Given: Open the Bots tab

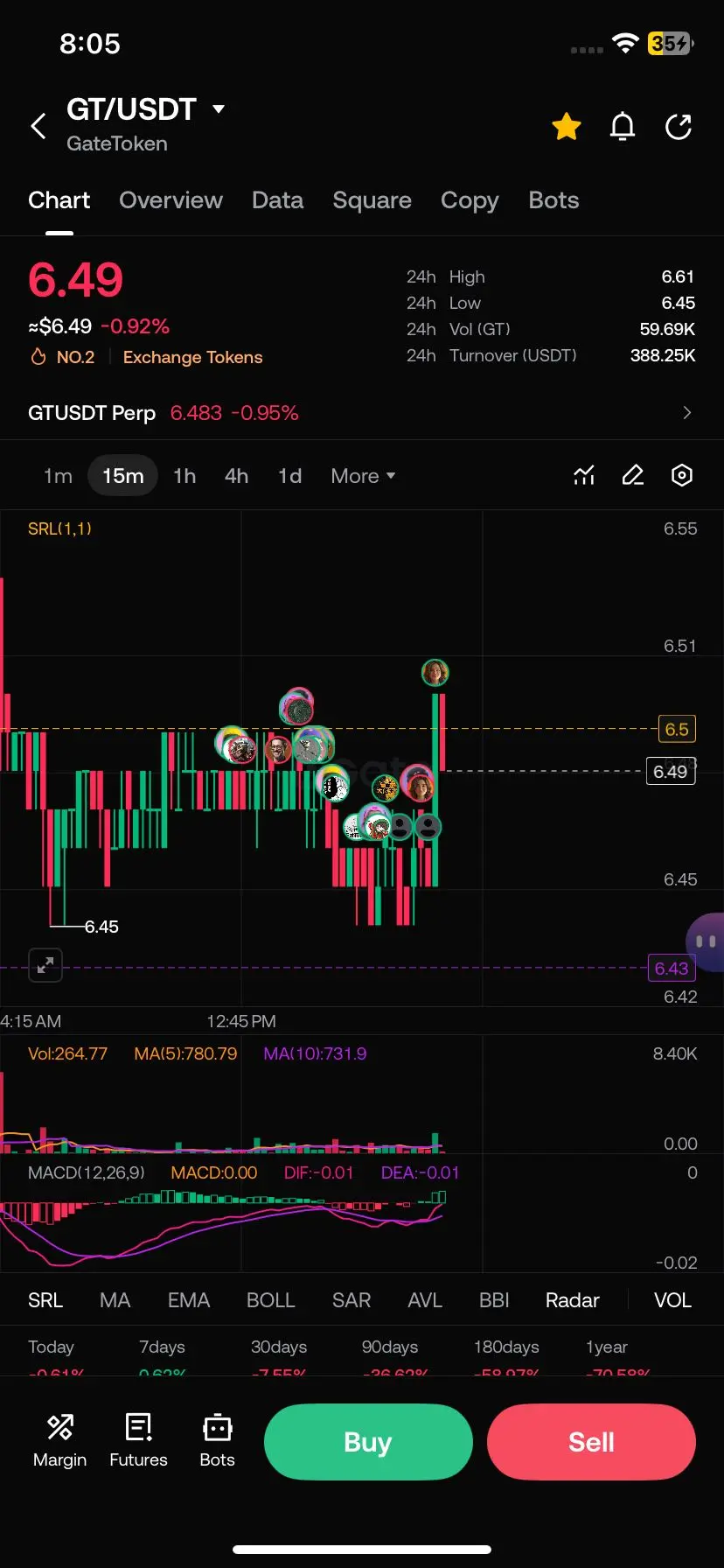Looking at the screenshot, I should point(553,200).
